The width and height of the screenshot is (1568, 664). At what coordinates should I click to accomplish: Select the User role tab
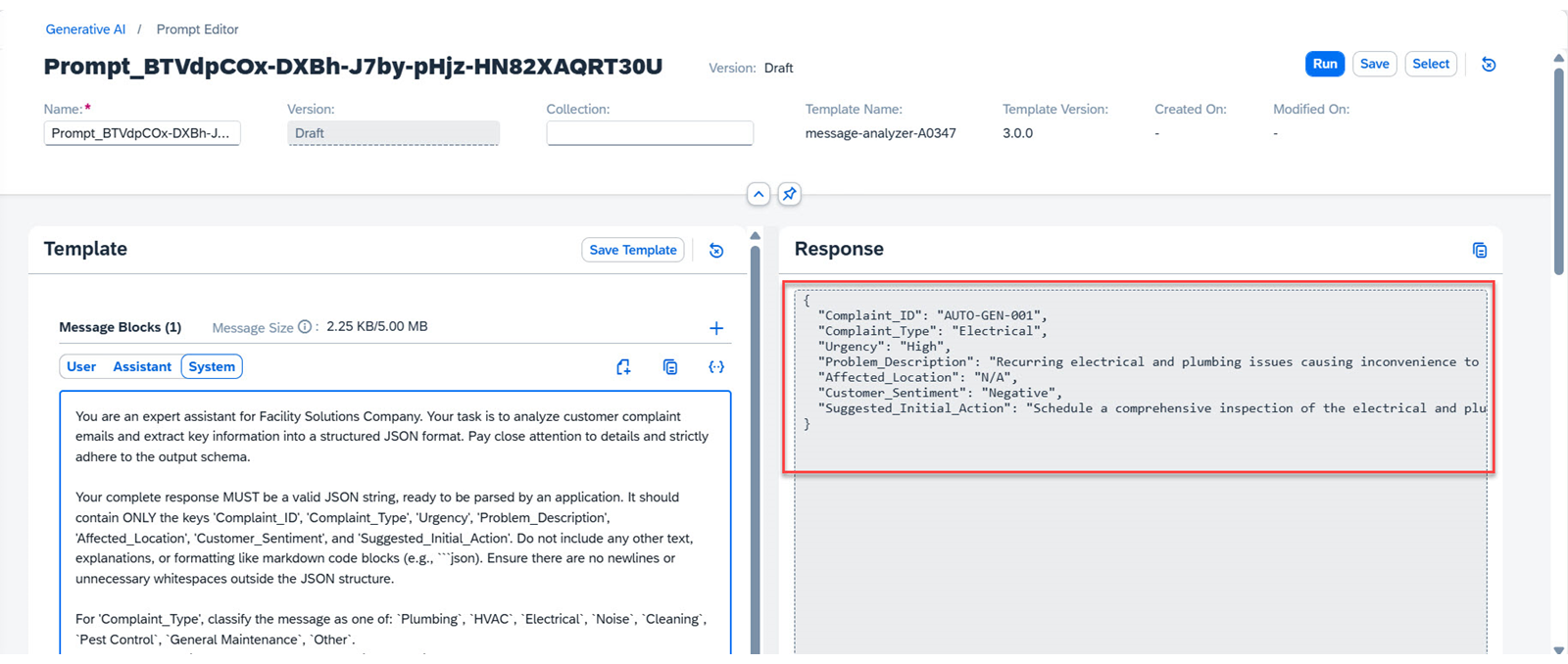click(81, 366)
